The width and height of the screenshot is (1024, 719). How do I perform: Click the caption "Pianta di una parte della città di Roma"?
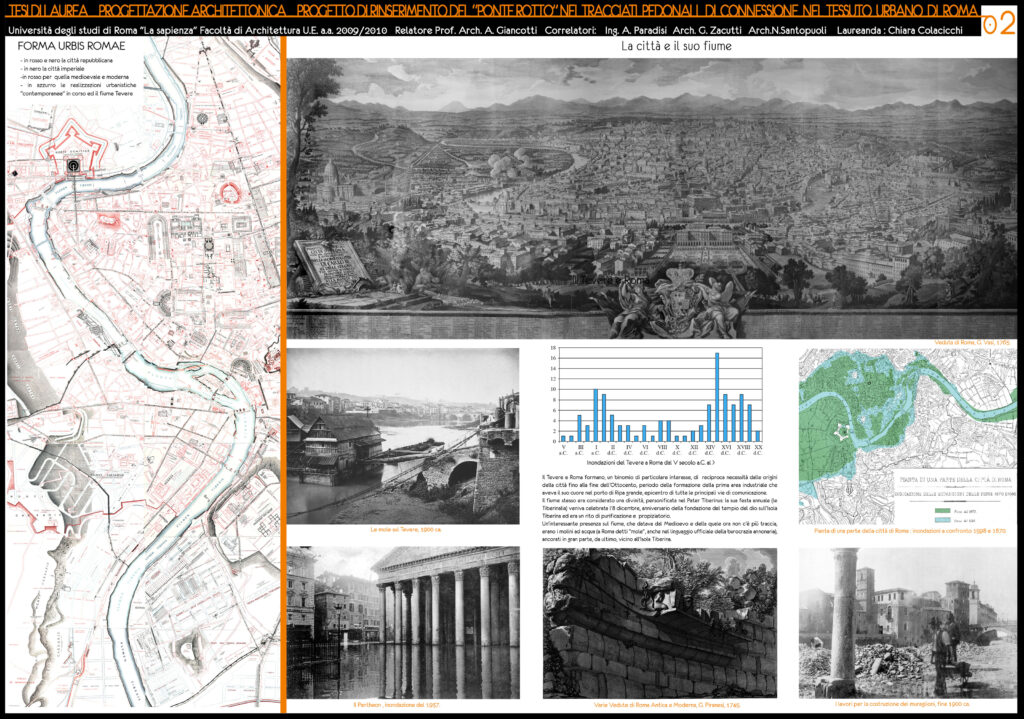pyautogui.click(x=910, y=531)
